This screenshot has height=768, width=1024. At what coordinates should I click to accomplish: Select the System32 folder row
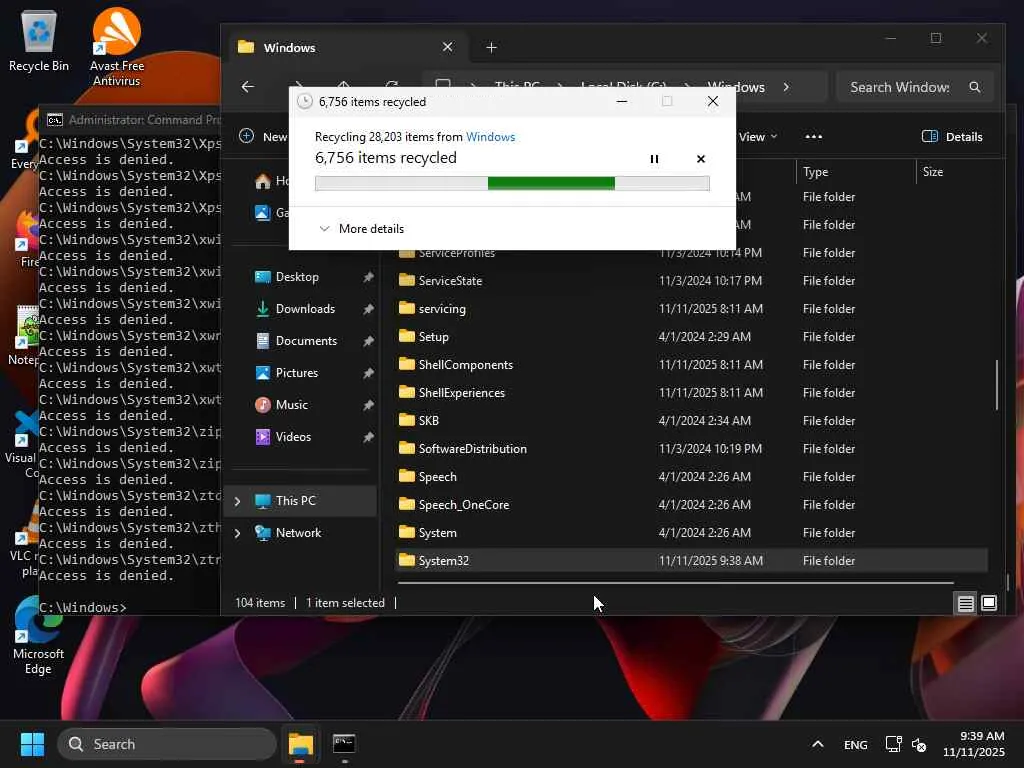pyautogui.click(x=691, y=561)
